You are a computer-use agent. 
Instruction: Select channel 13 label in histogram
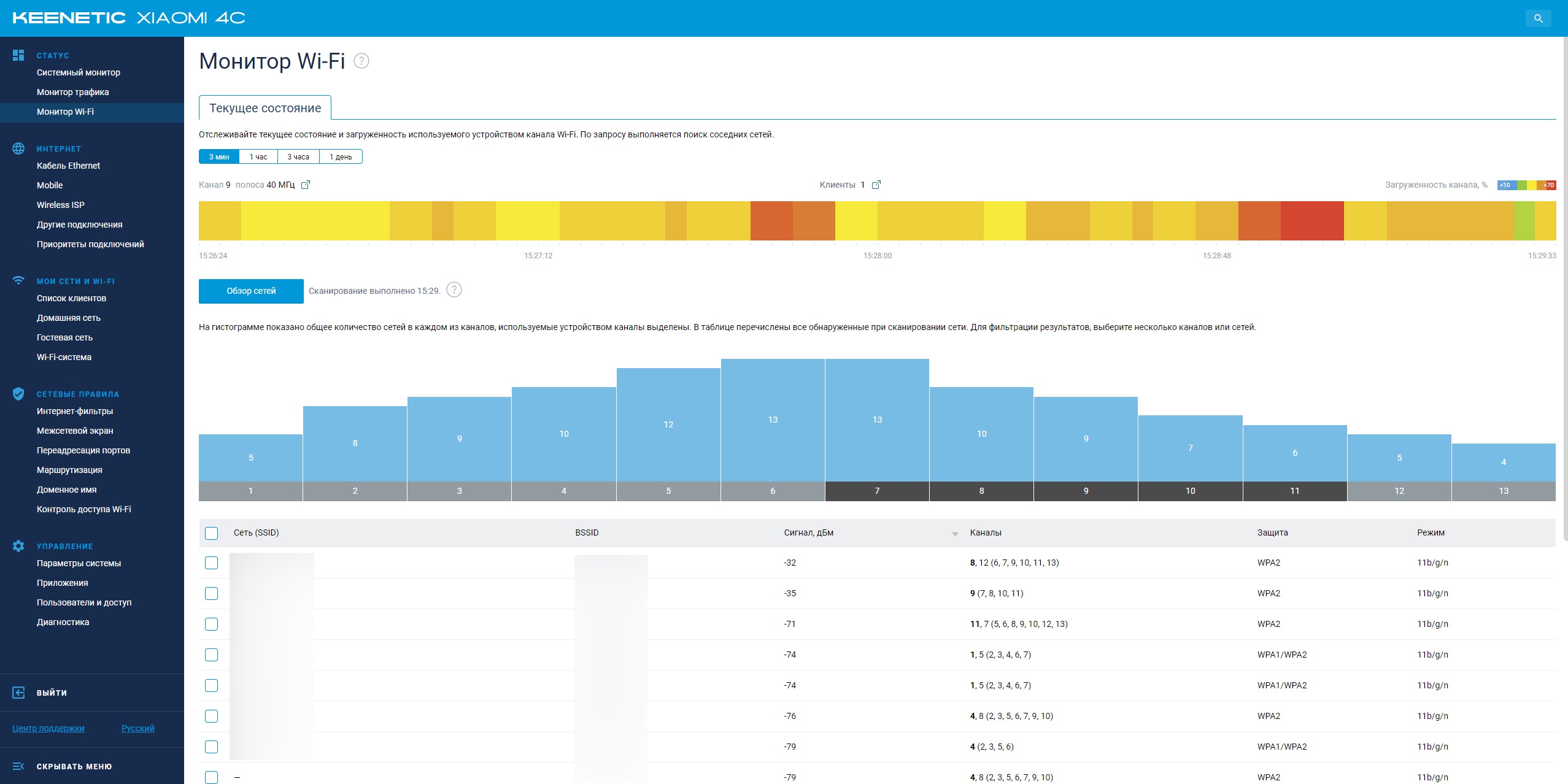[1504, 491]
